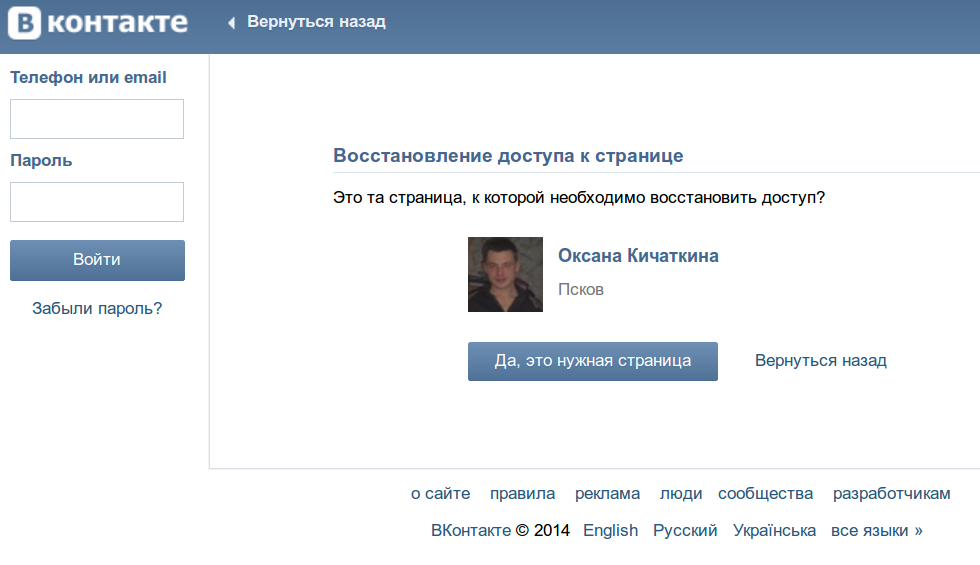Click 'Вернуться назад' in the top header
Screen dimensions: 980x565
pyautogui.click(x=316, y=22)
